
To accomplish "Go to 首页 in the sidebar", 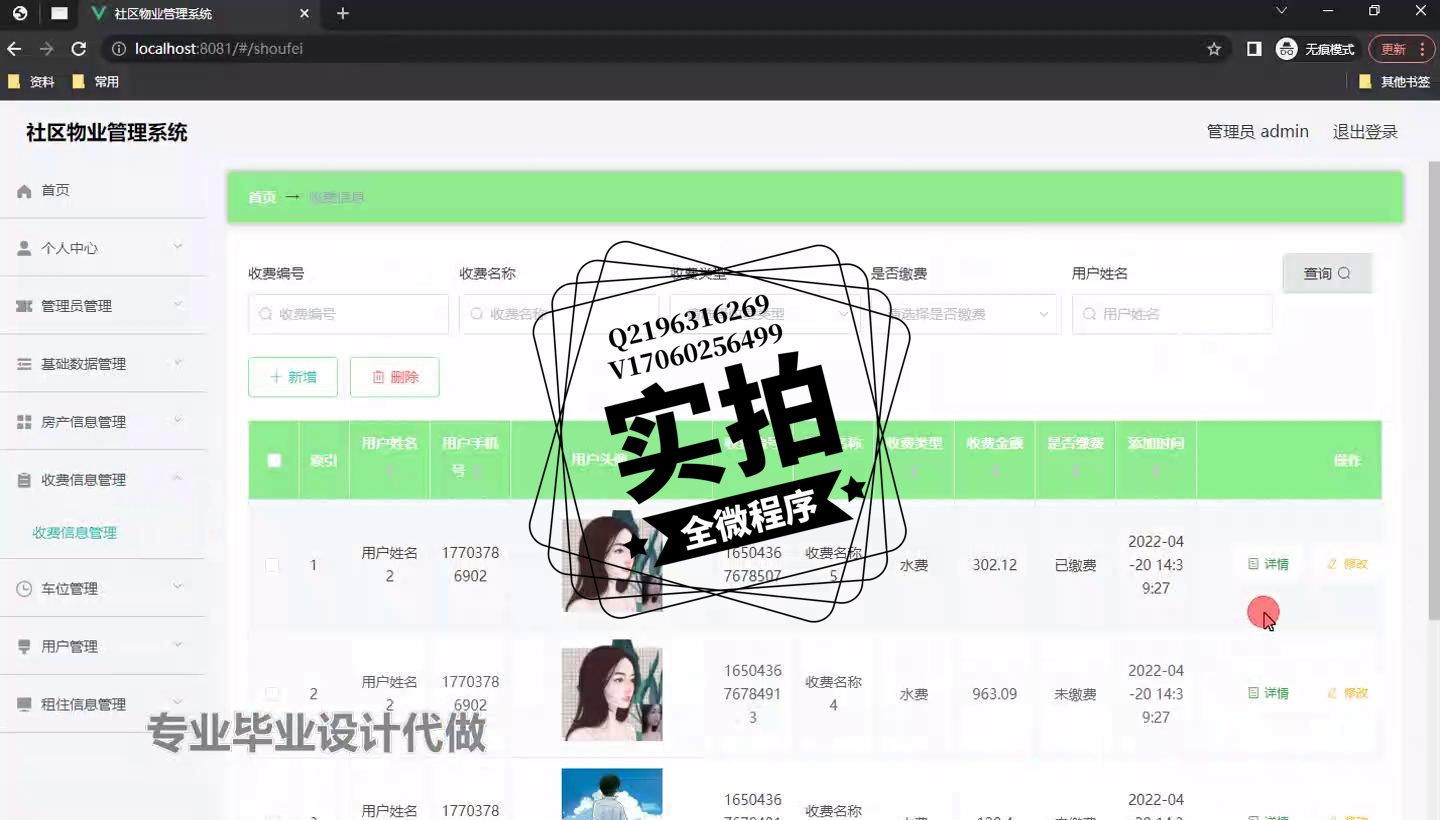I will (102, 191).
